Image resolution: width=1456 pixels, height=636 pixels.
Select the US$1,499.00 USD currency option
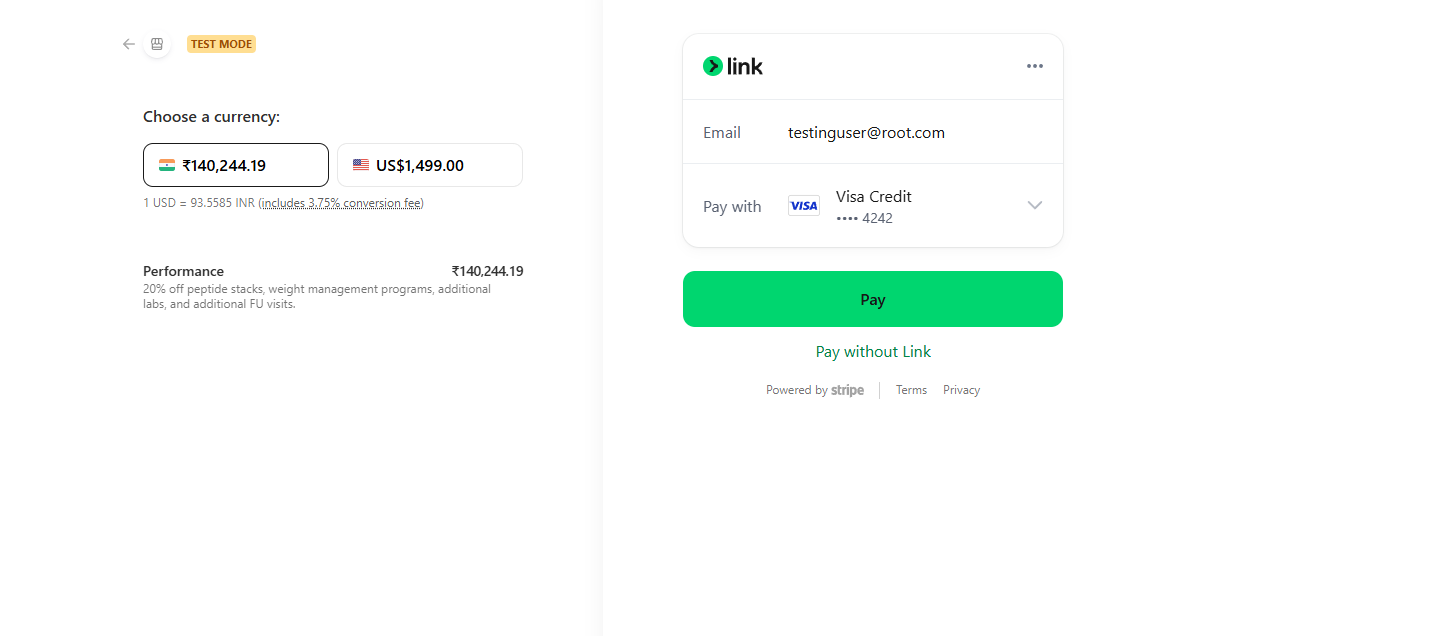[x=430, y=165]
